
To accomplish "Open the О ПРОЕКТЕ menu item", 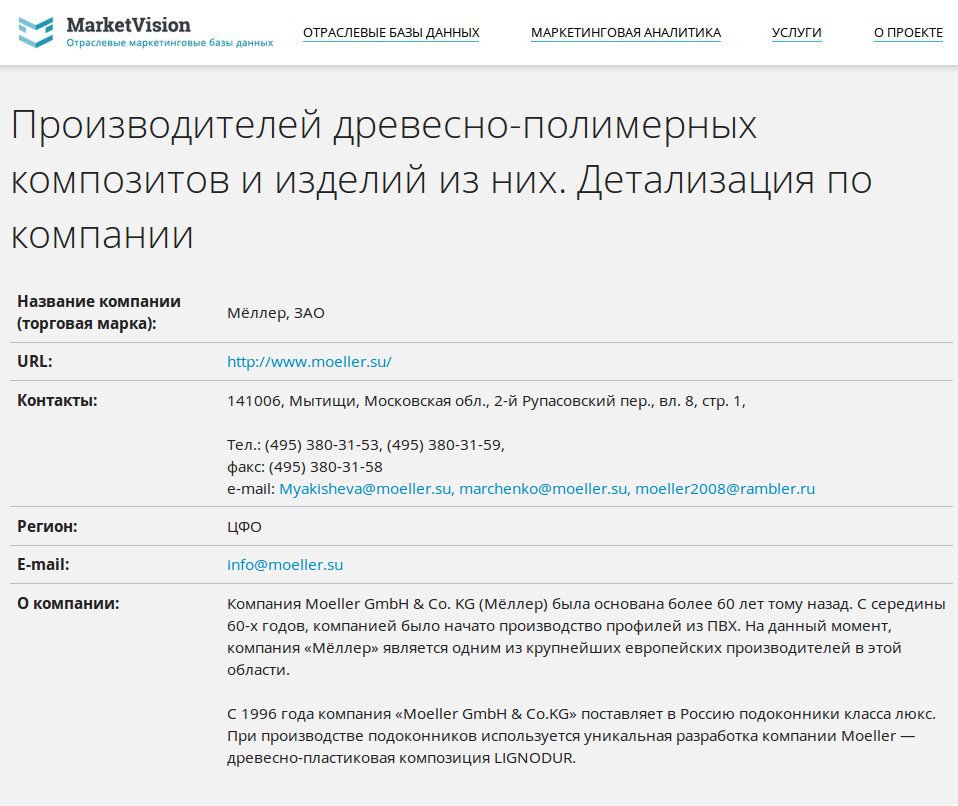I will (x=908, y=33).
